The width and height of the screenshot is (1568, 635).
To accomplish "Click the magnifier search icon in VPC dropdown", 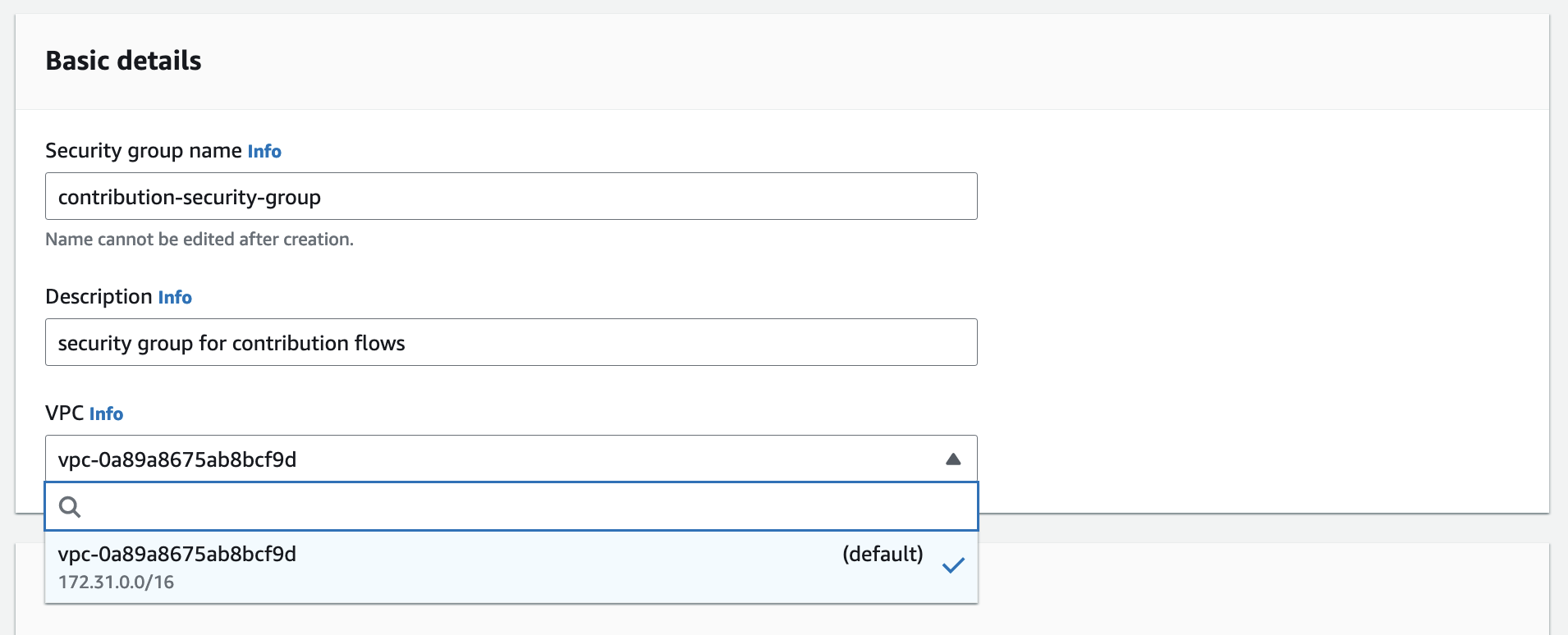I will (x=70, y=507).
